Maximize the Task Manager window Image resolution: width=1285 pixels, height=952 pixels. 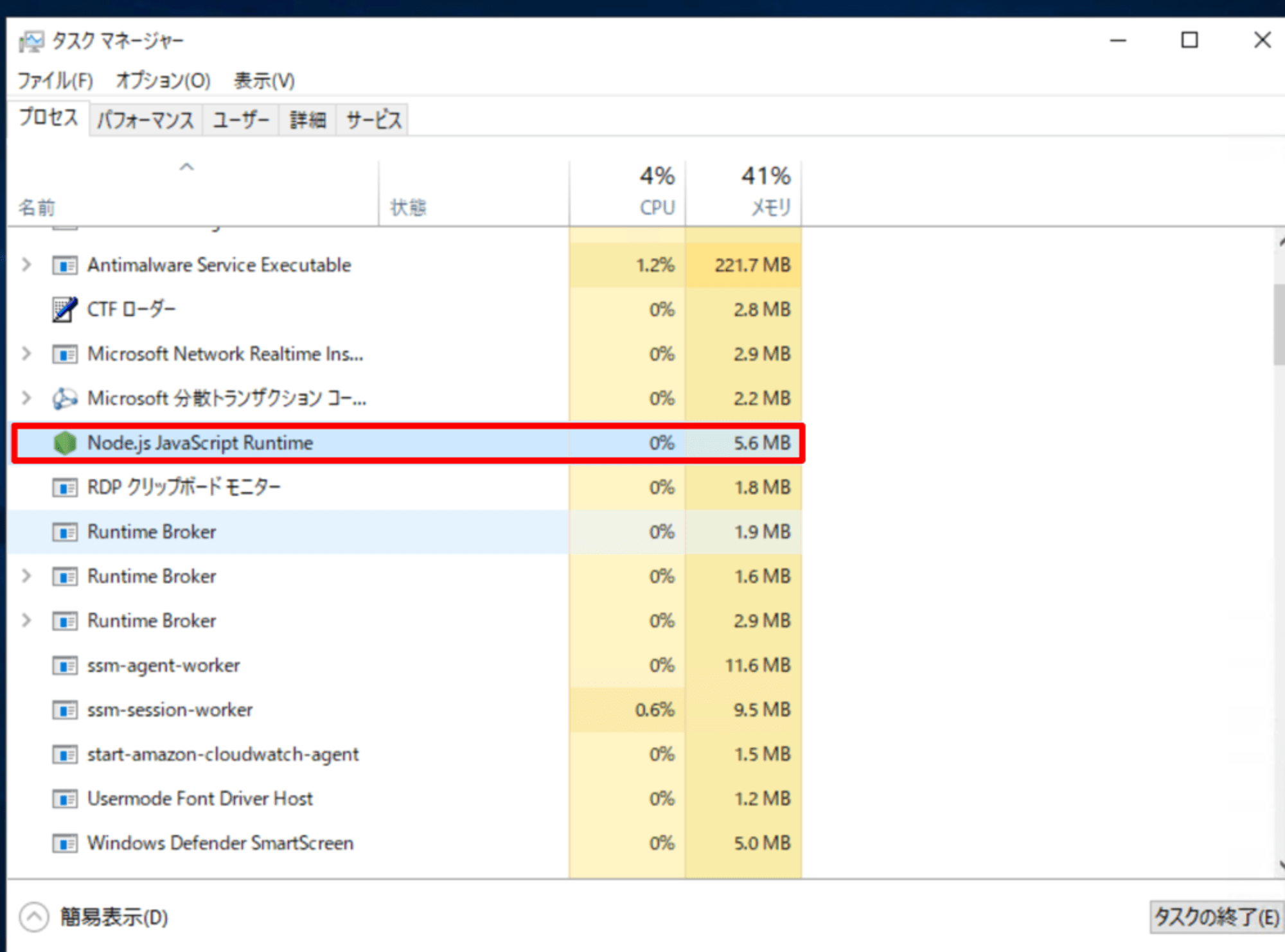coord(1189,40)
